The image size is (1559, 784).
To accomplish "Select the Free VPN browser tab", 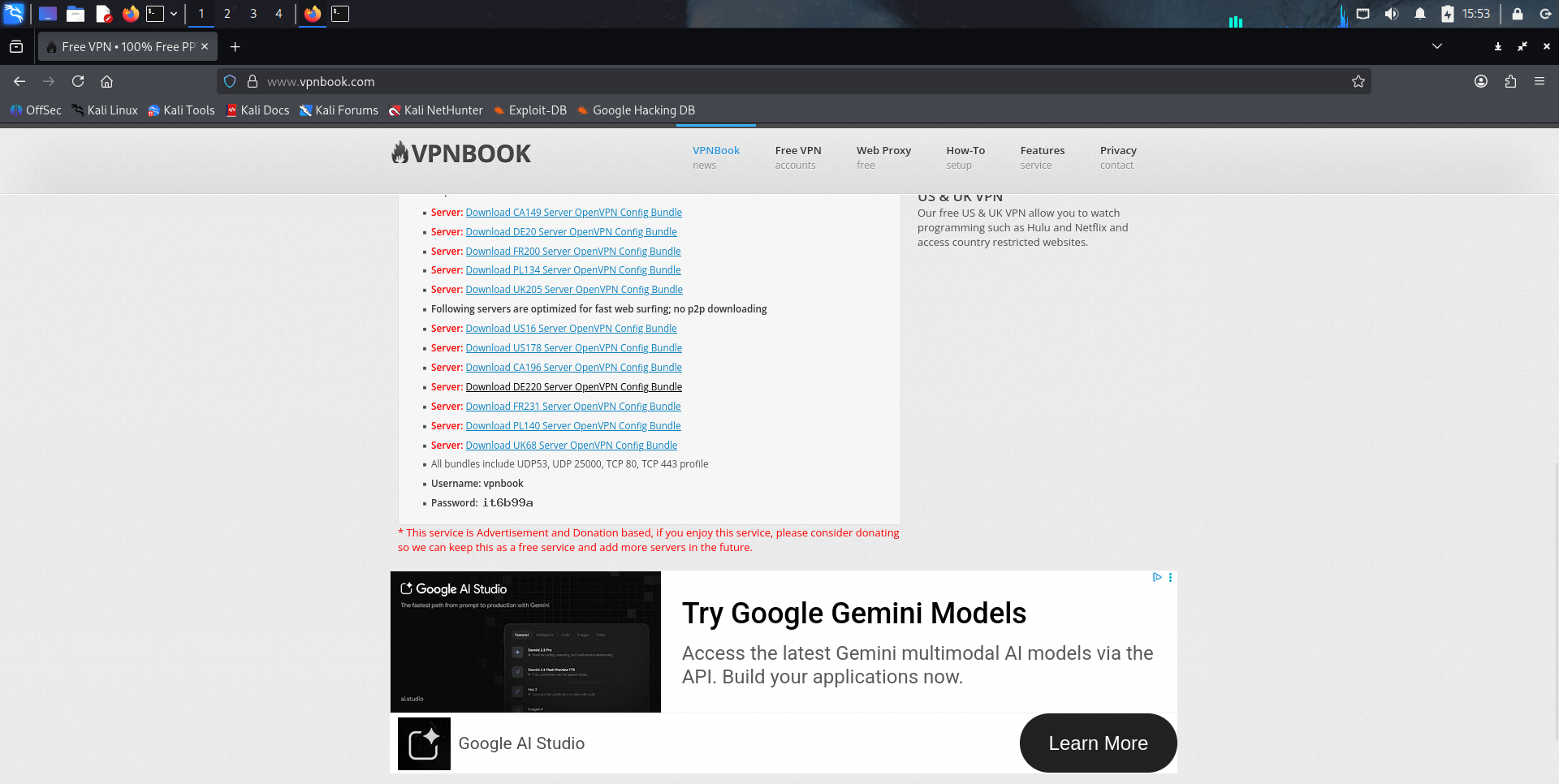I will pyautogui.click(x=127, y=47).
